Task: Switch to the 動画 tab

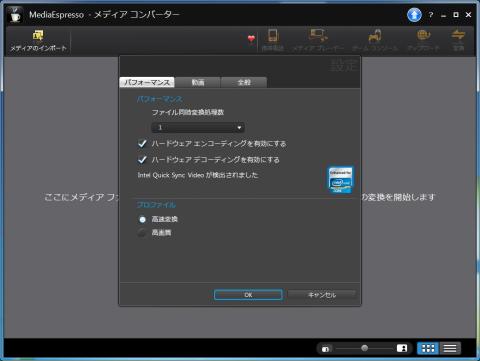Action: [198, 82]
